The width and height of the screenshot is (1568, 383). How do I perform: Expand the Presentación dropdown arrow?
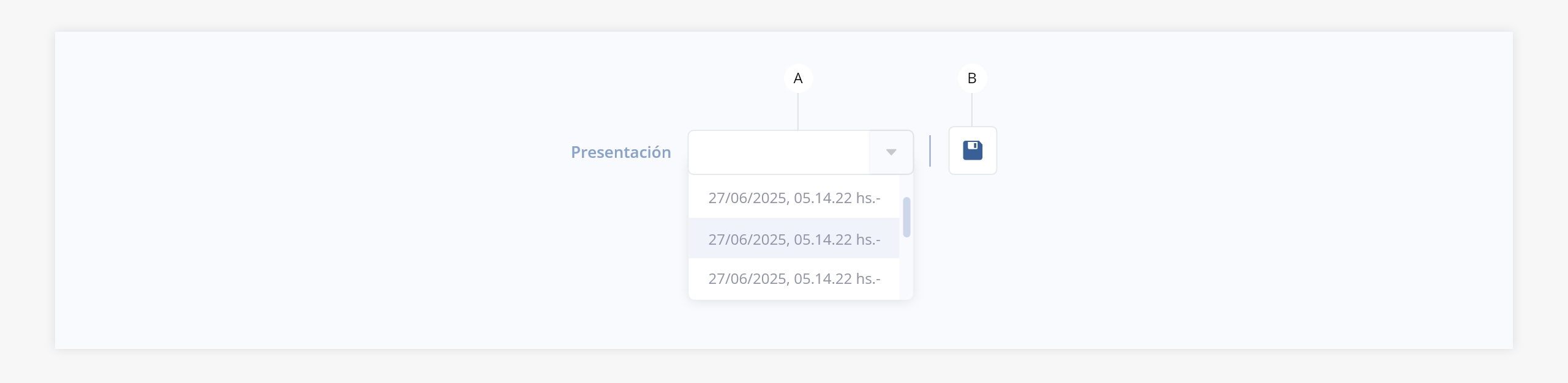(x=891, y=152)
